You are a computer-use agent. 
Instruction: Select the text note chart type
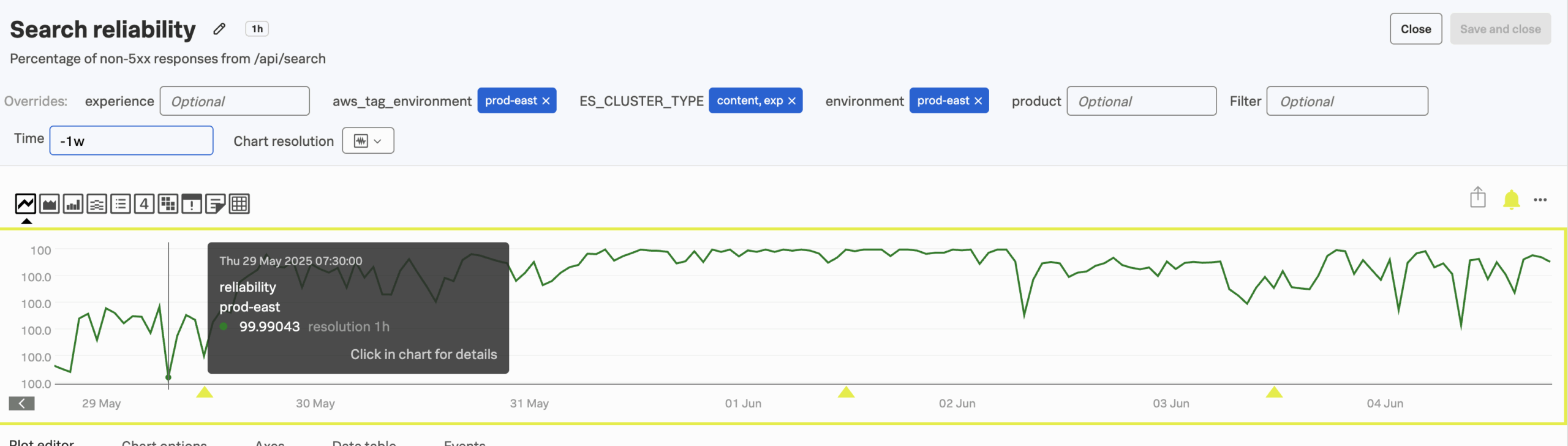[215, 203]
